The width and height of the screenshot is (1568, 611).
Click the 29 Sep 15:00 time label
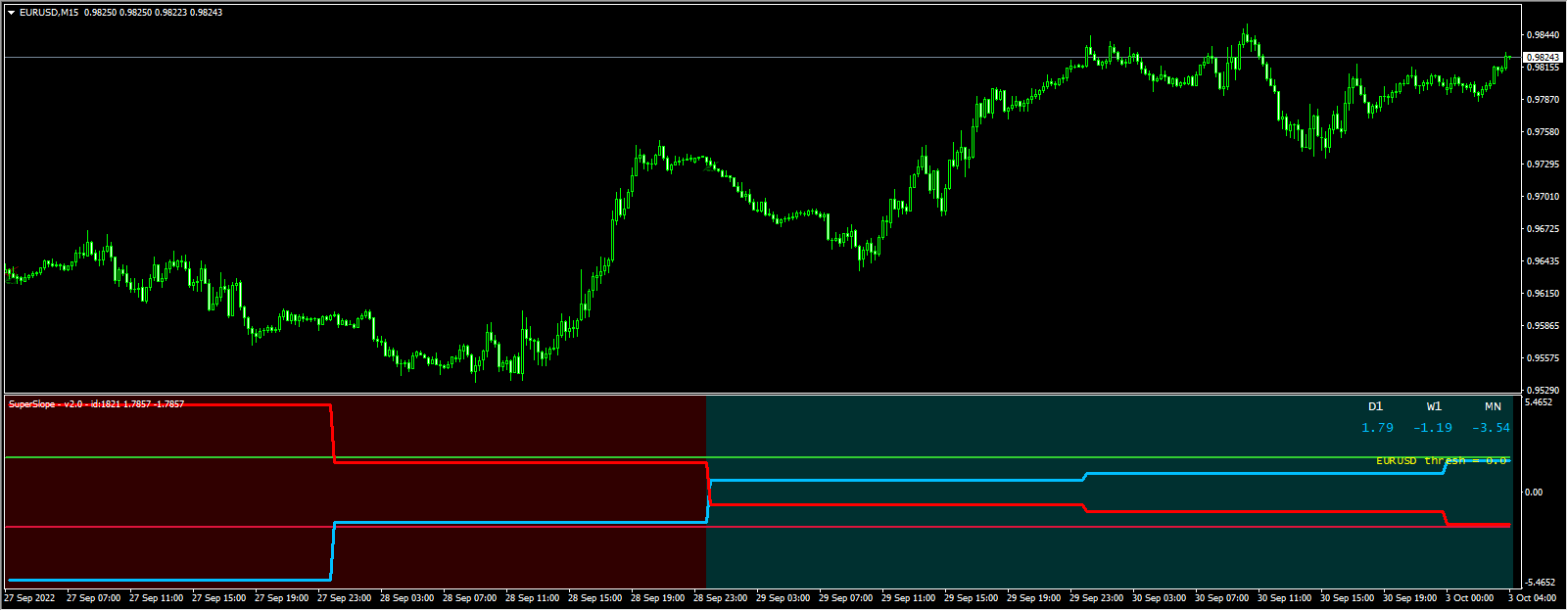[x=972, y=598]
